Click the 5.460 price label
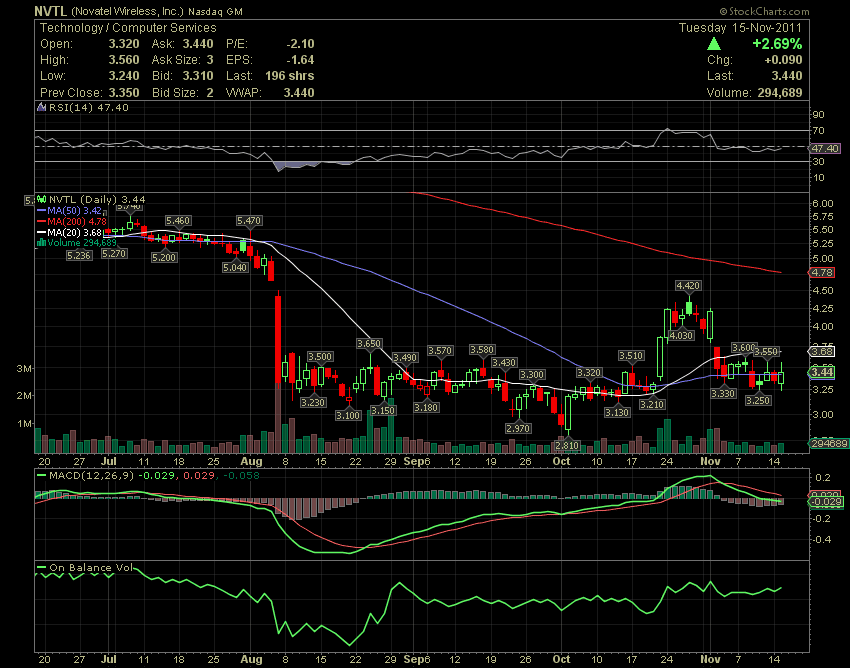Screen dimensions: 850x668 (x=178, y=221)
